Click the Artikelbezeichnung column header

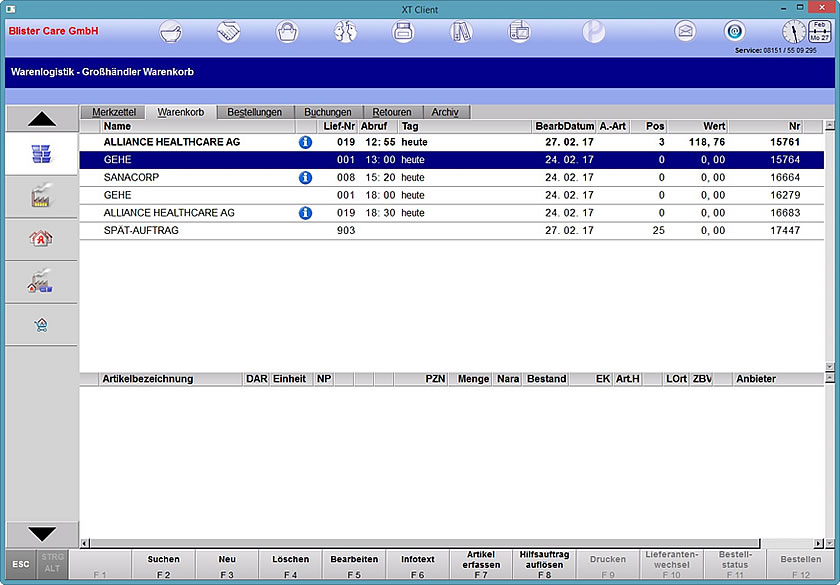(x=171, y=379)
